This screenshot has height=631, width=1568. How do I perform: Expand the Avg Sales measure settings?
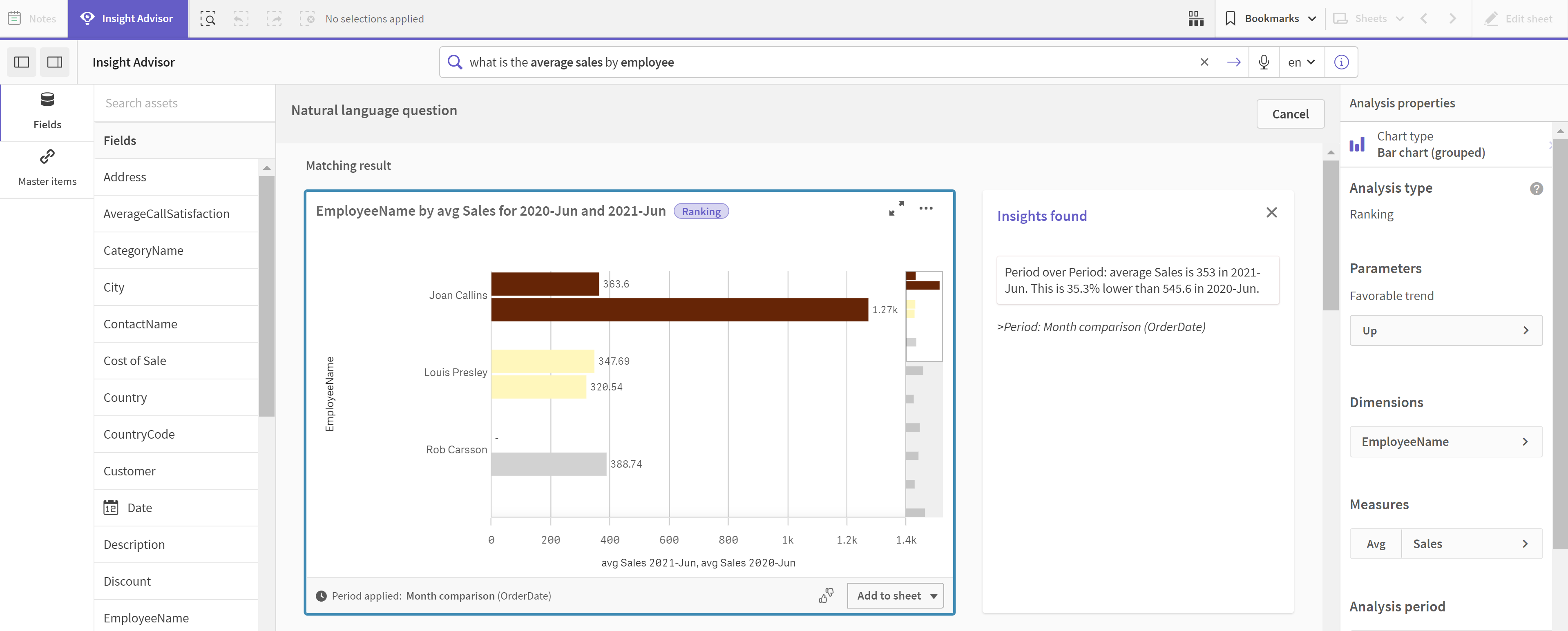tap(1527, 543)
